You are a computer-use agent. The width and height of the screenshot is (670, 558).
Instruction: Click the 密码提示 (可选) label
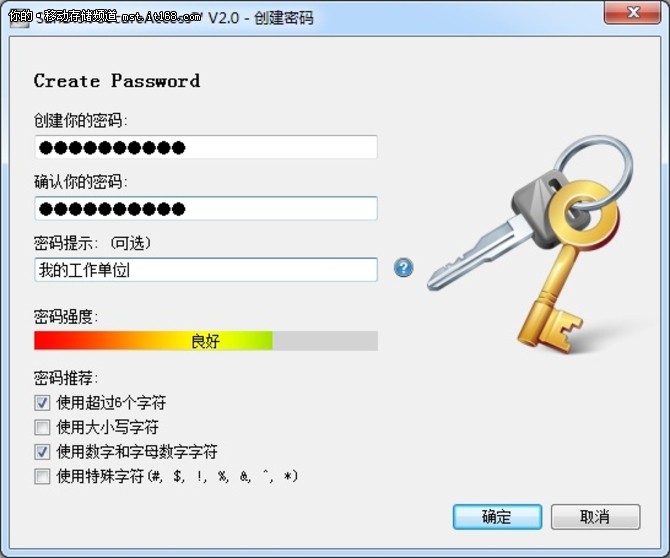click(92, 243)
